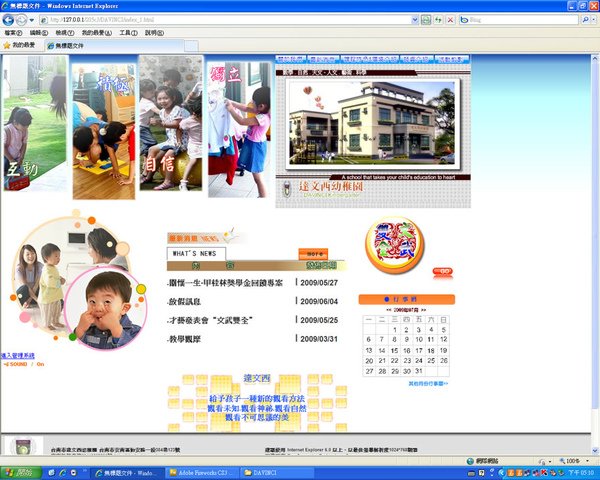
Task: Open the search provider dropdown arrow
Action: (593, 20)
